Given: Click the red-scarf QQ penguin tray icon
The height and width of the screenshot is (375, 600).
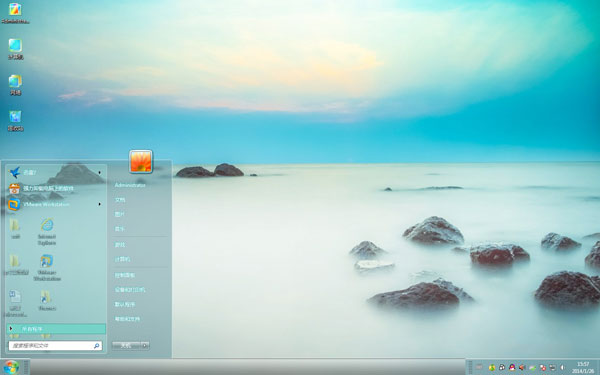Looking at the screenshot, I should pyautogui.click(x=512, y=368).
